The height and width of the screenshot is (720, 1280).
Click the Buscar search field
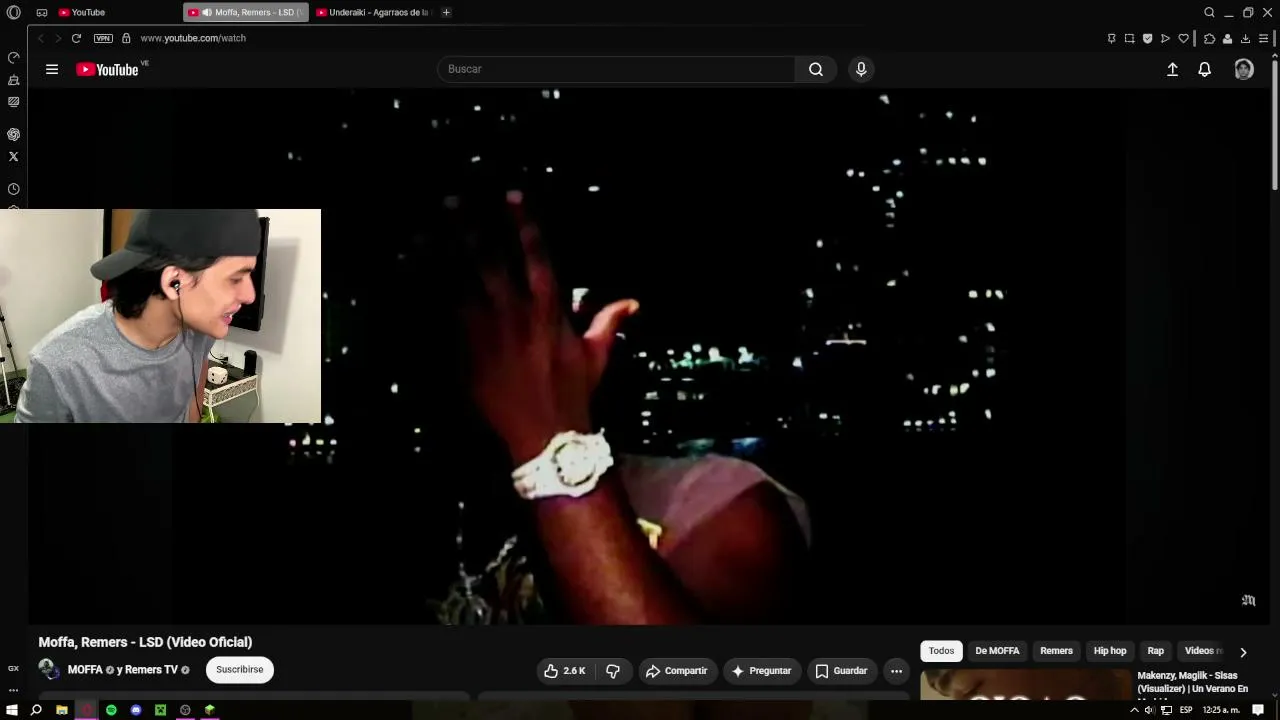point(616,69)
